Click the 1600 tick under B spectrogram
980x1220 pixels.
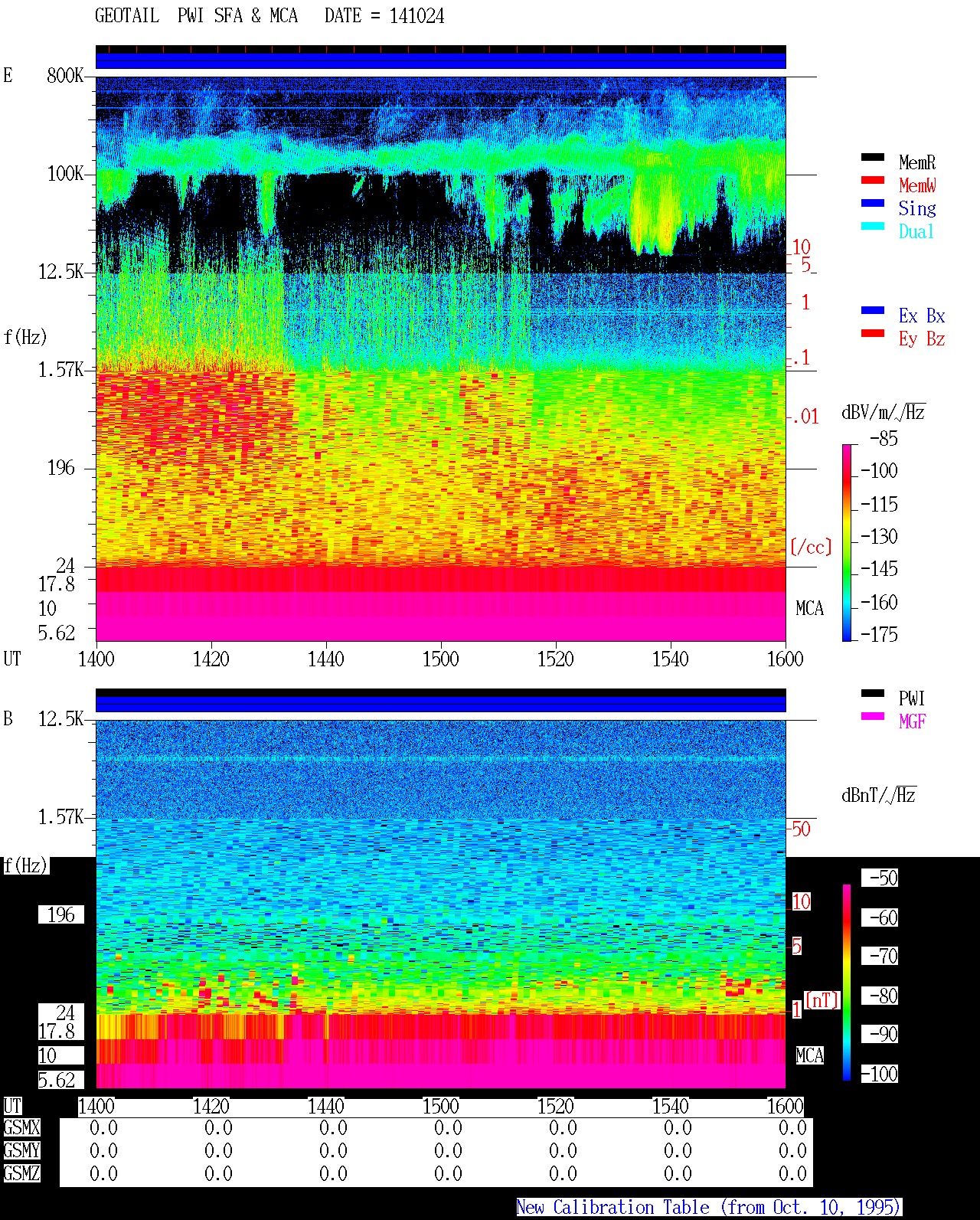pyautogui.click(x=785, y=1106)
